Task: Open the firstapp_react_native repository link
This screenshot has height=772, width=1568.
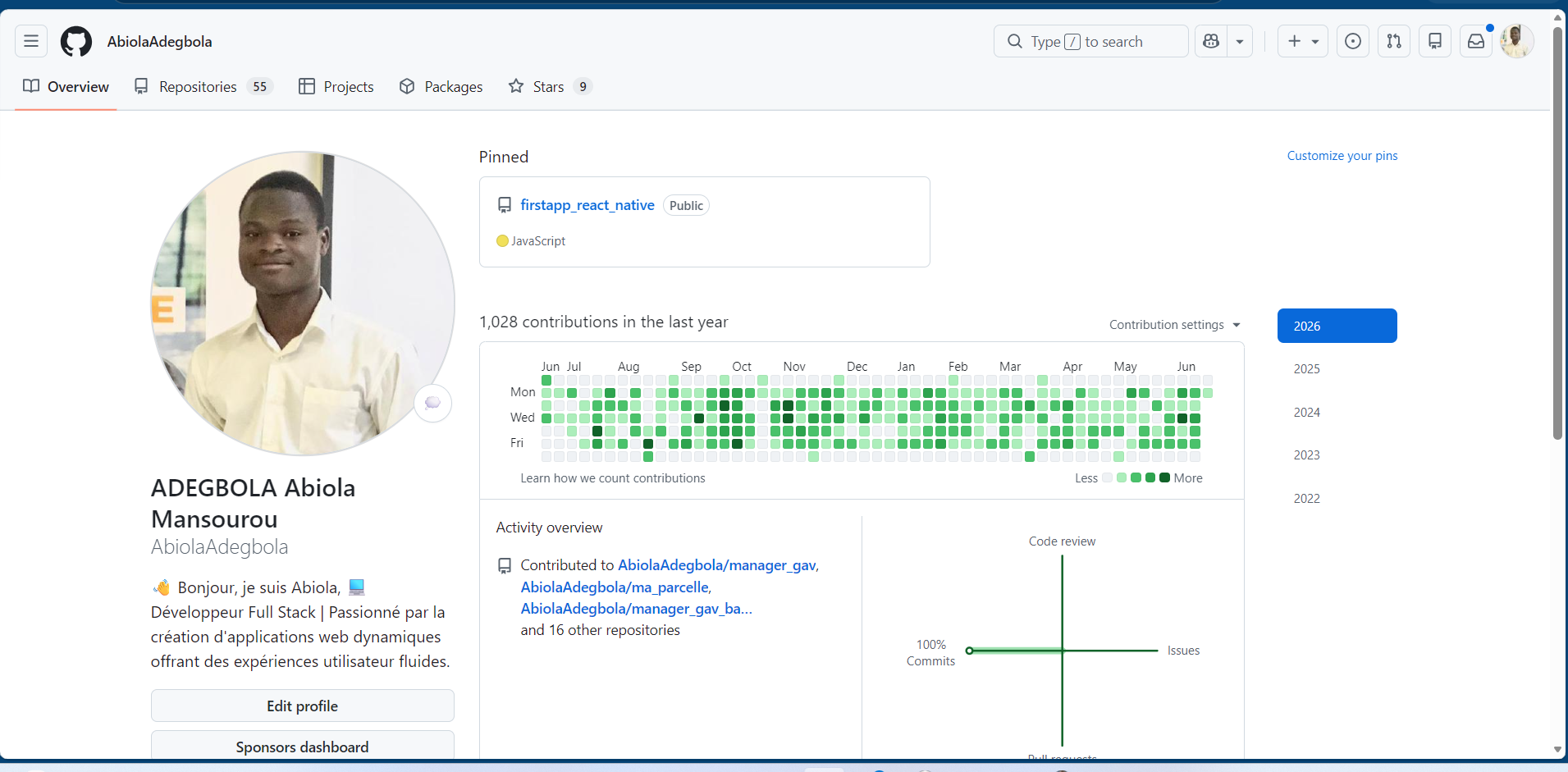Action: point(587,205)
